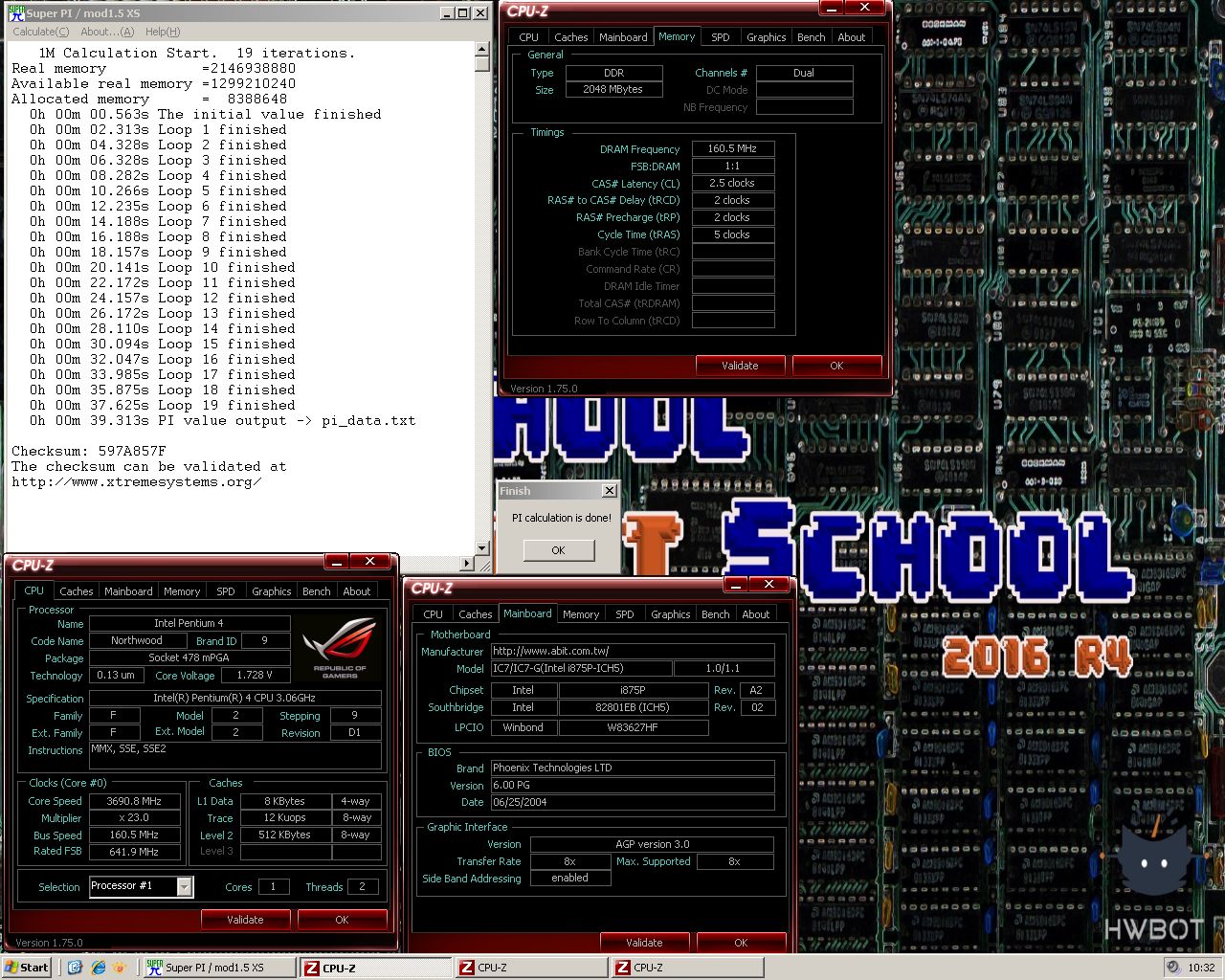This screenshot has width=1225, height=980.
Task: Open About tab in Memory CPU-Z window
Action: click(852, 37)
